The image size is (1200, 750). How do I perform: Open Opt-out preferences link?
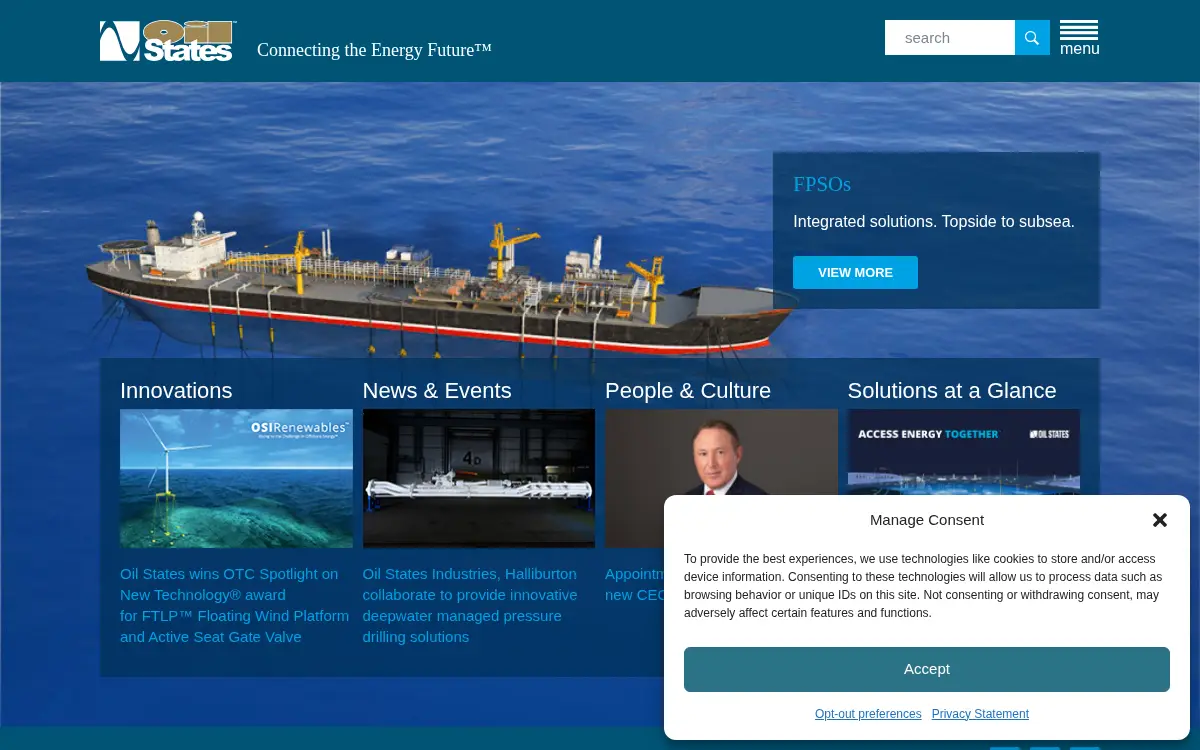[x=868, y=714]
